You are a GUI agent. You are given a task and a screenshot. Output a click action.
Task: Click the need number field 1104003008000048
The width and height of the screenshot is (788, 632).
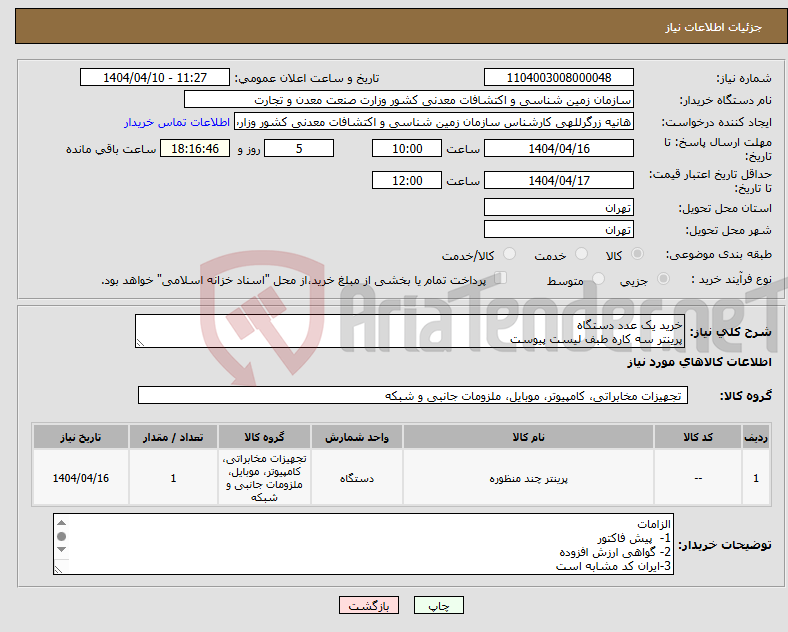[x=559, y=77]
